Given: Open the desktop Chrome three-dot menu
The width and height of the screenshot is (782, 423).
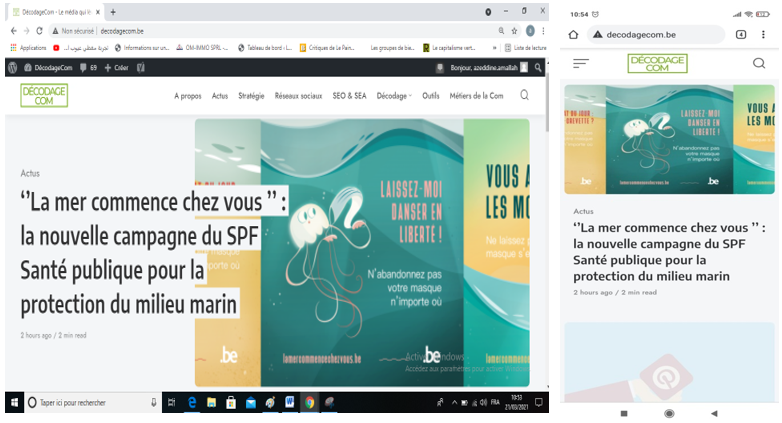Looking at the screenshot, I should [543, 31].
